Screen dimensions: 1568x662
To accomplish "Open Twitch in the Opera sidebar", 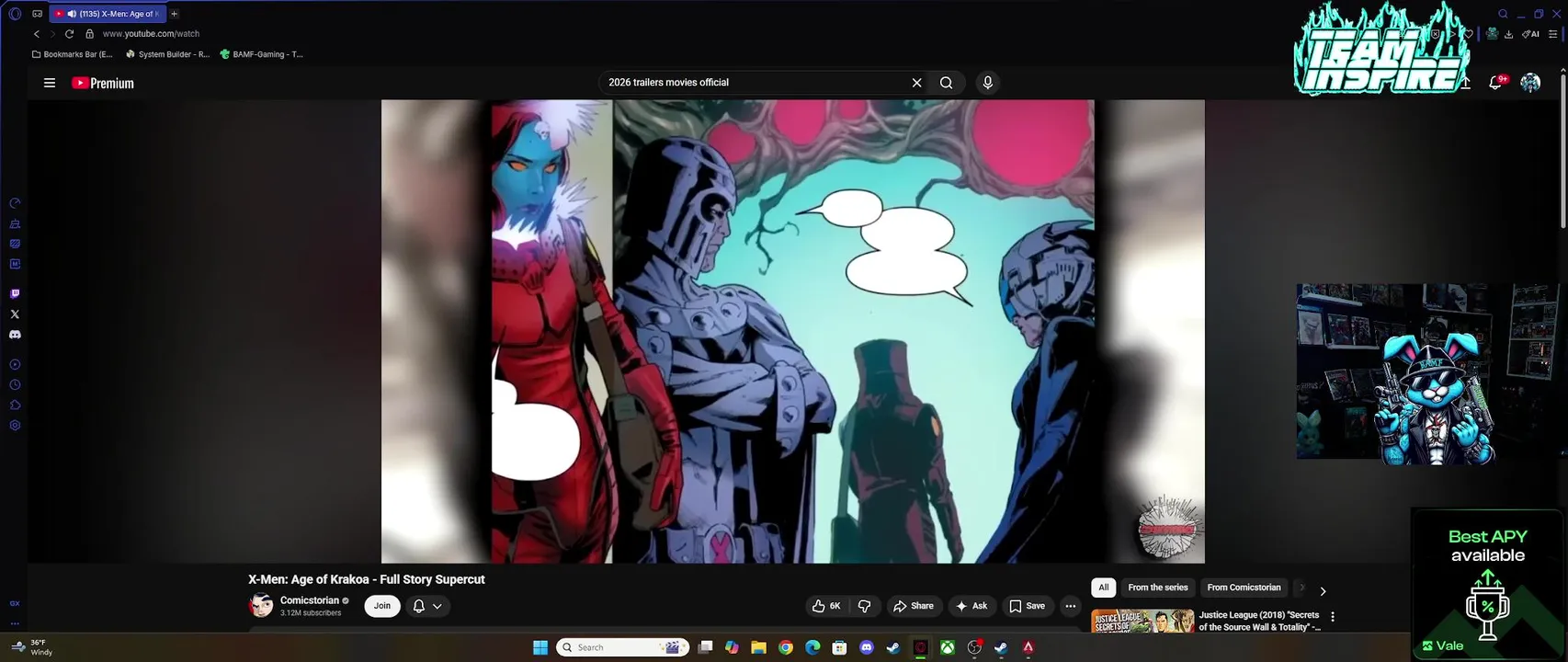I will (x=15, y=294).
